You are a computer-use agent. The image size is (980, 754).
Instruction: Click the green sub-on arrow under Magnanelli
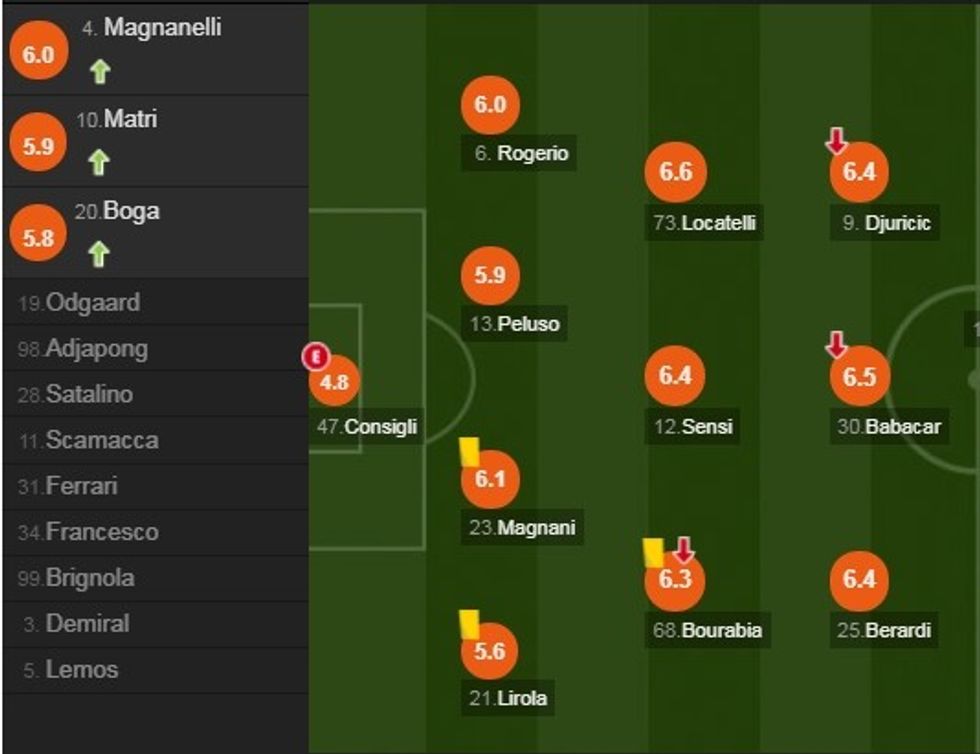pos(99,72)
